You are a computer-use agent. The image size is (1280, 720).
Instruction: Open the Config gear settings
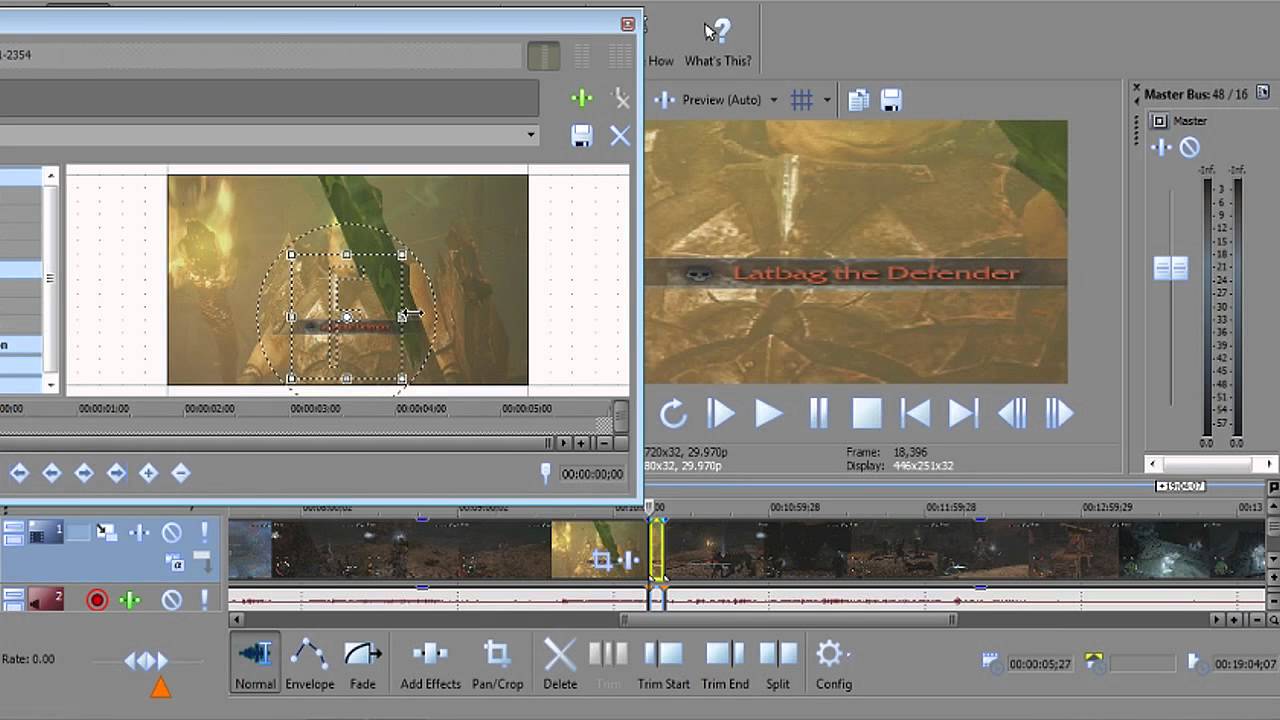833,665
